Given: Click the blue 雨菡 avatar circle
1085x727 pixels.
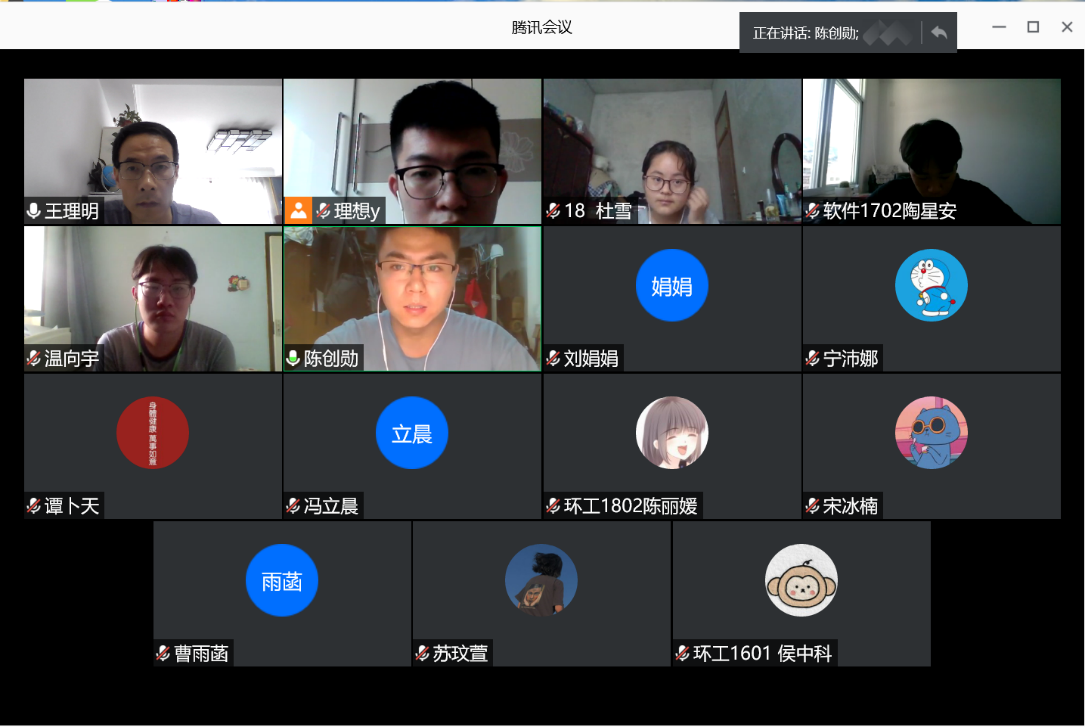Looking at the screenshot, I should coord(282,580).
